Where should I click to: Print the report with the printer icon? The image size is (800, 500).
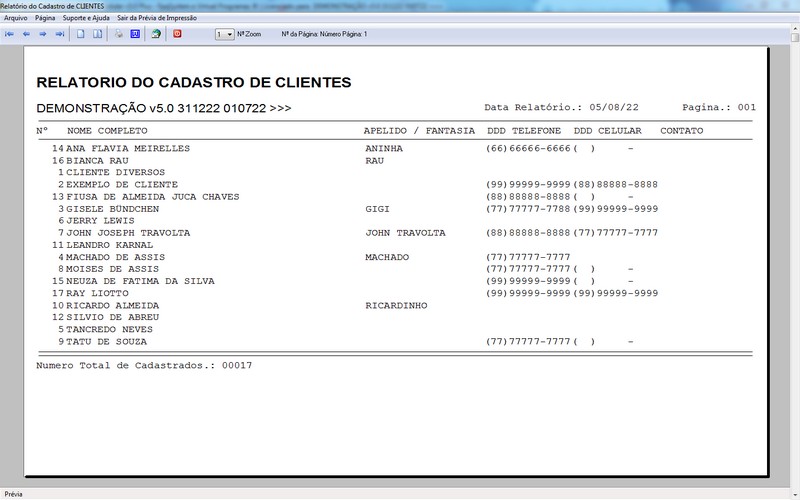pyautogui.click(x=118, y=34)
